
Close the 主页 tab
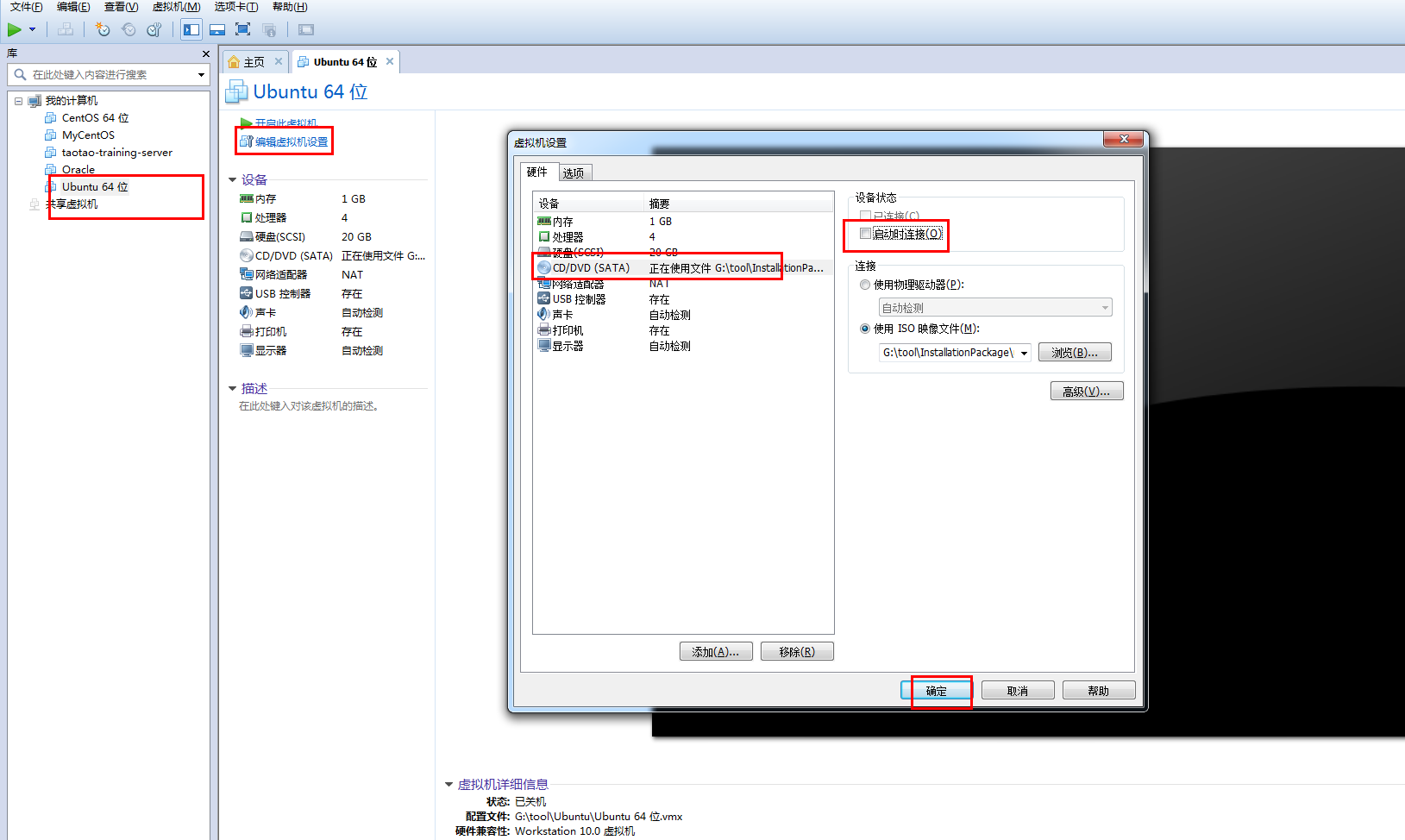278,61
